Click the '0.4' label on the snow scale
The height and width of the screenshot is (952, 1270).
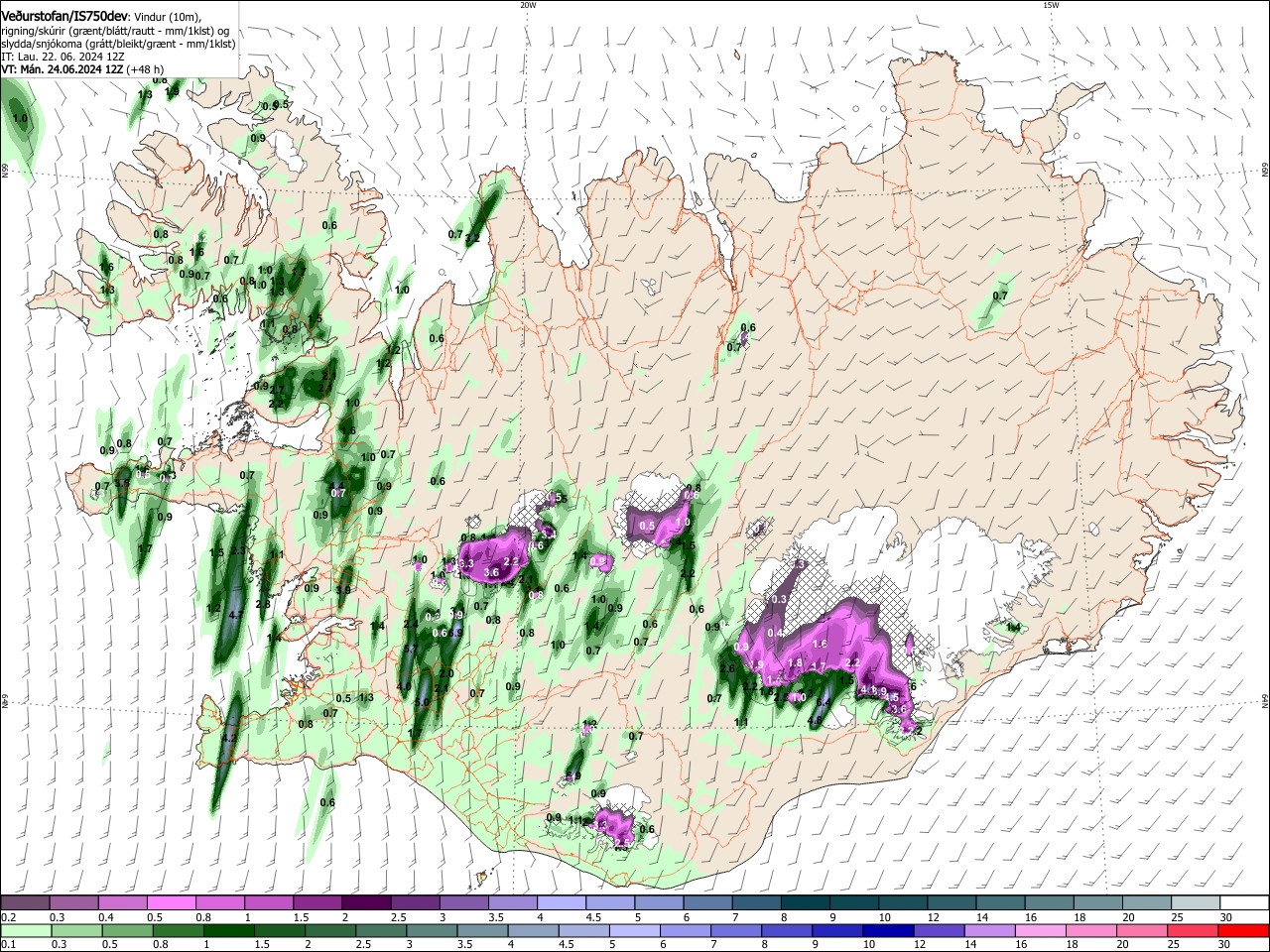click(106, 916)
